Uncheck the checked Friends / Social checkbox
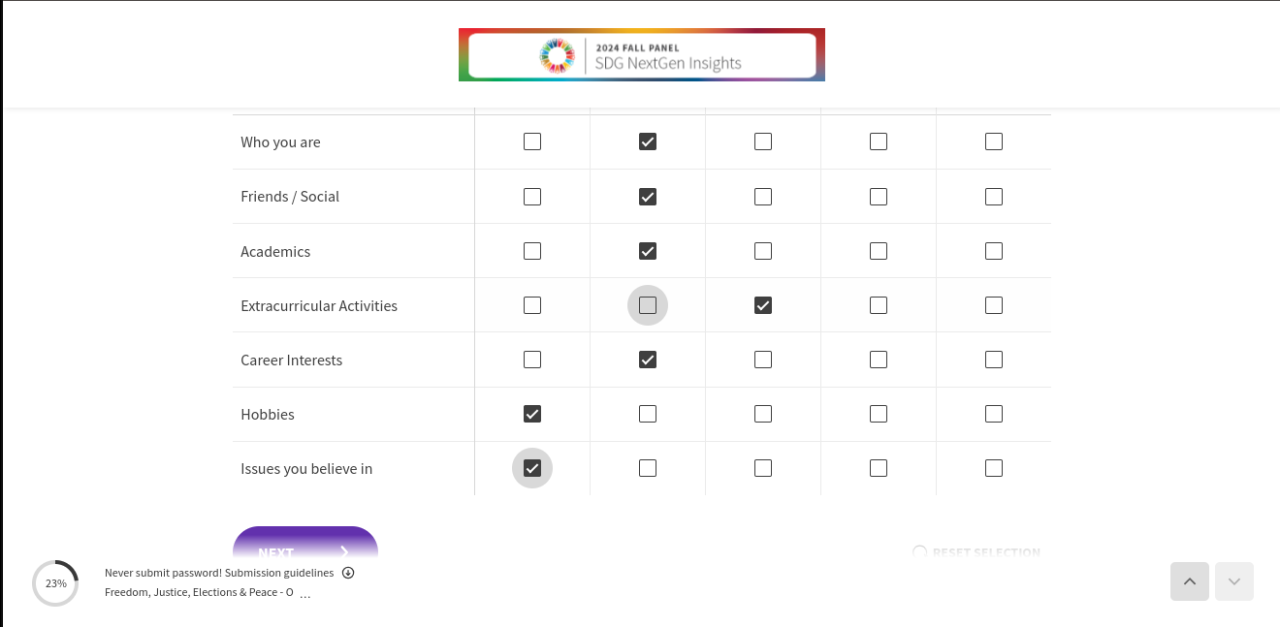1280x627 pixels. coord(648,197)
